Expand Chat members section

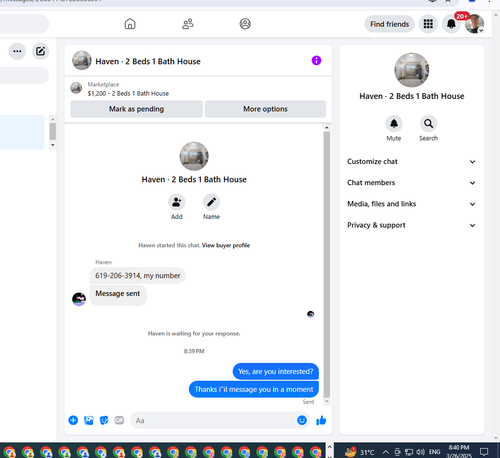click(411, 183)
